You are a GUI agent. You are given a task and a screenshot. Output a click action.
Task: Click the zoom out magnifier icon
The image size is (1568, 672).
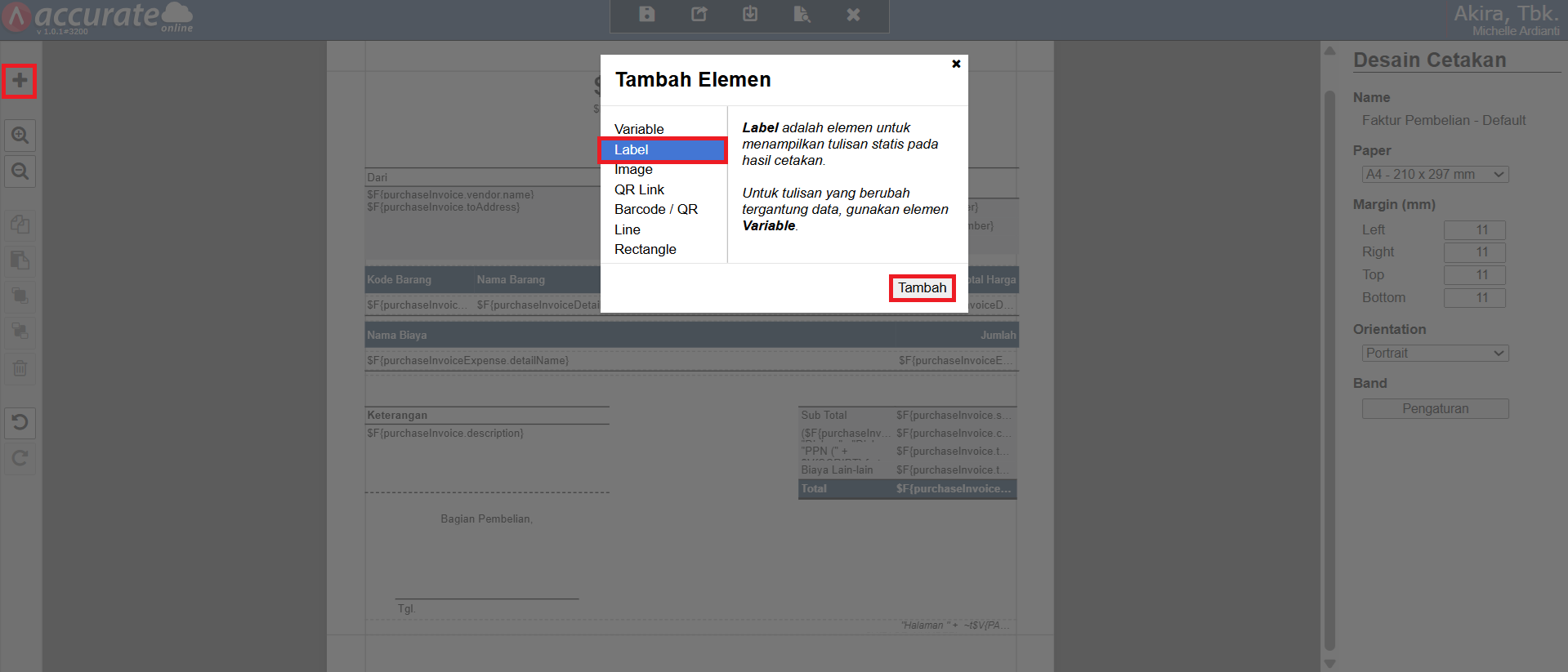[x=20, y=171]
